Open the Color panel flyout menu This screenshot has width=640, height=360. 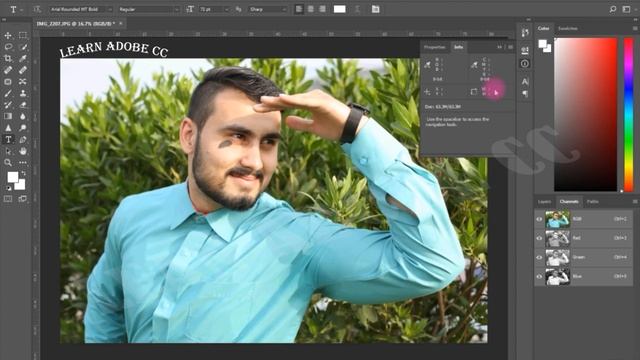coord(635,28)
